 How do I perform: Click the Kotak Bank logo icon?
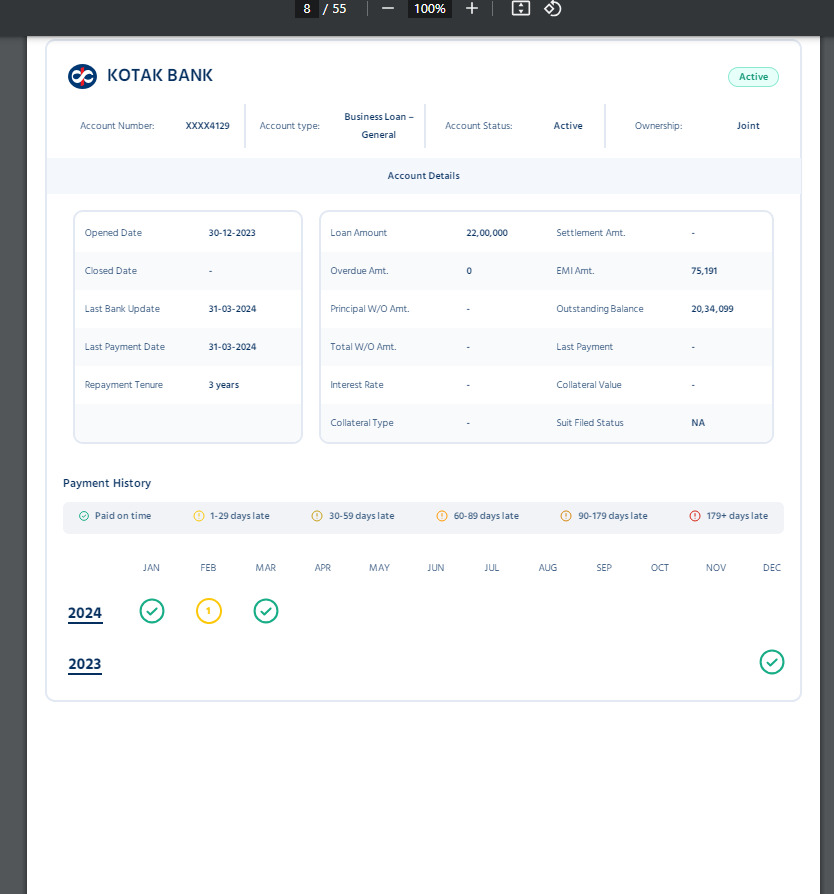(83, 76)
